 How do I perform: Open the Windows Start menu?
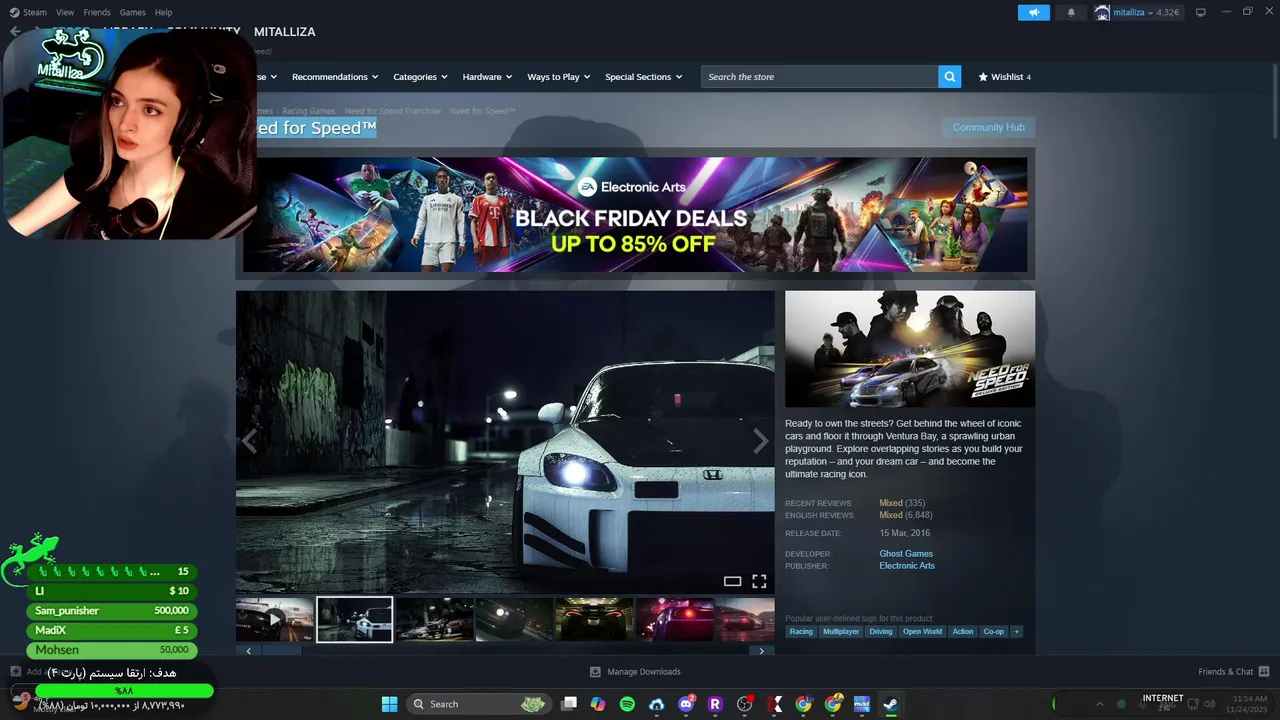pyautogui.click(x=389, y=704)
